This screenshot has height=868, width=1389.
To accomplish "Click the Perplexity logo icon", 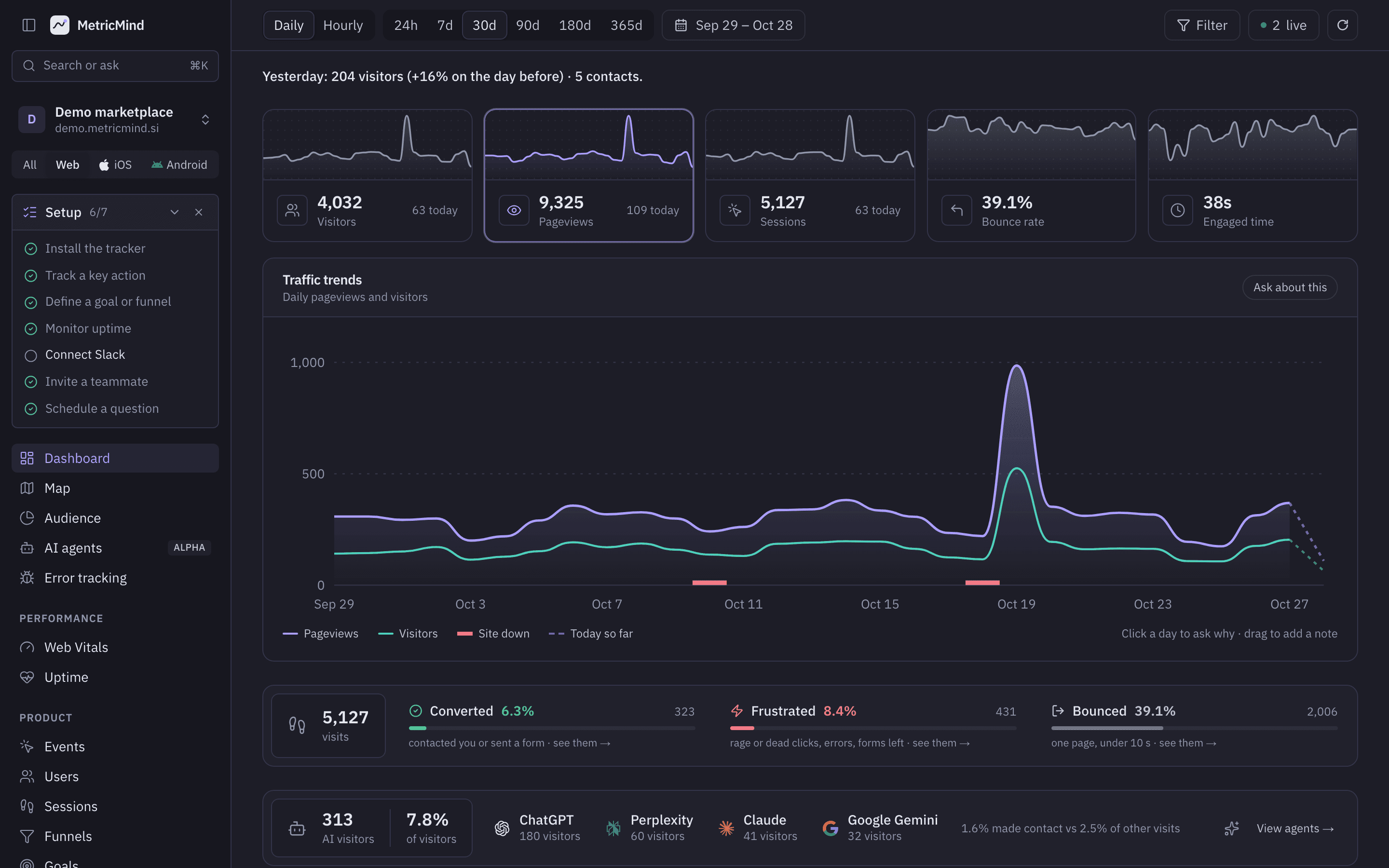I will (x=613, y=828).
